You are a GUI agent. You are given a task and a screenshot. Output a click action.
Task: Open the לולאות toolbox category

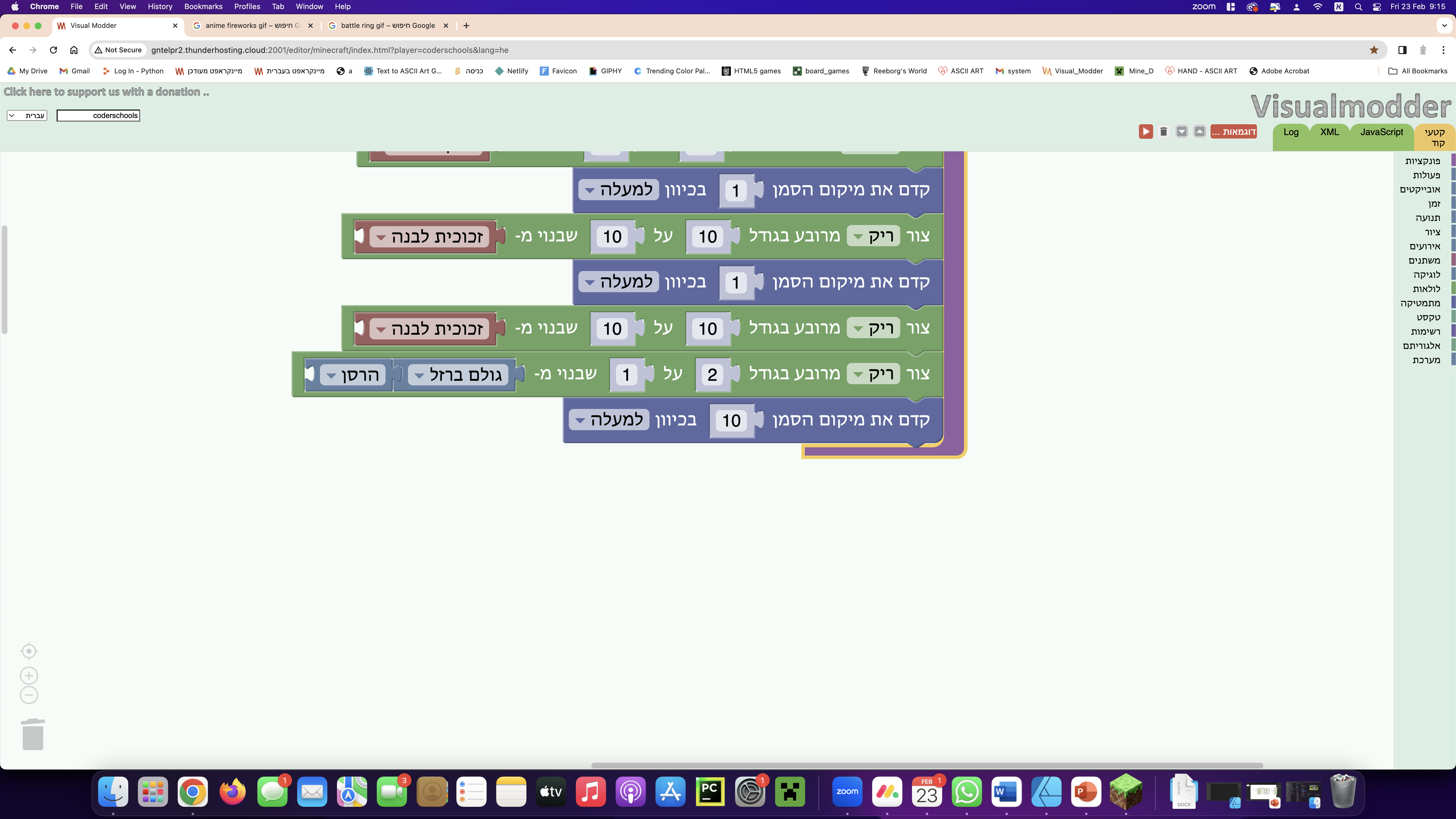pos(1426,289)
